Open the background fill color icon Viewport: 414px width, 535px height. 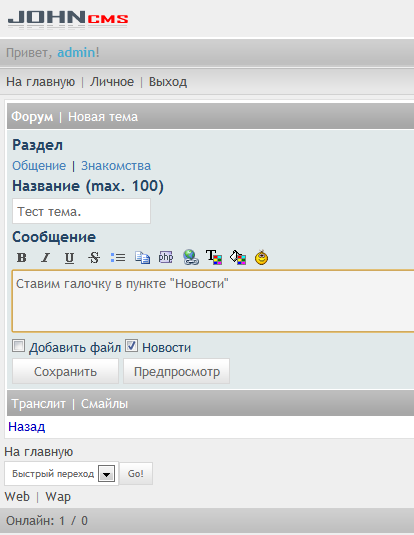pos(238,257)
